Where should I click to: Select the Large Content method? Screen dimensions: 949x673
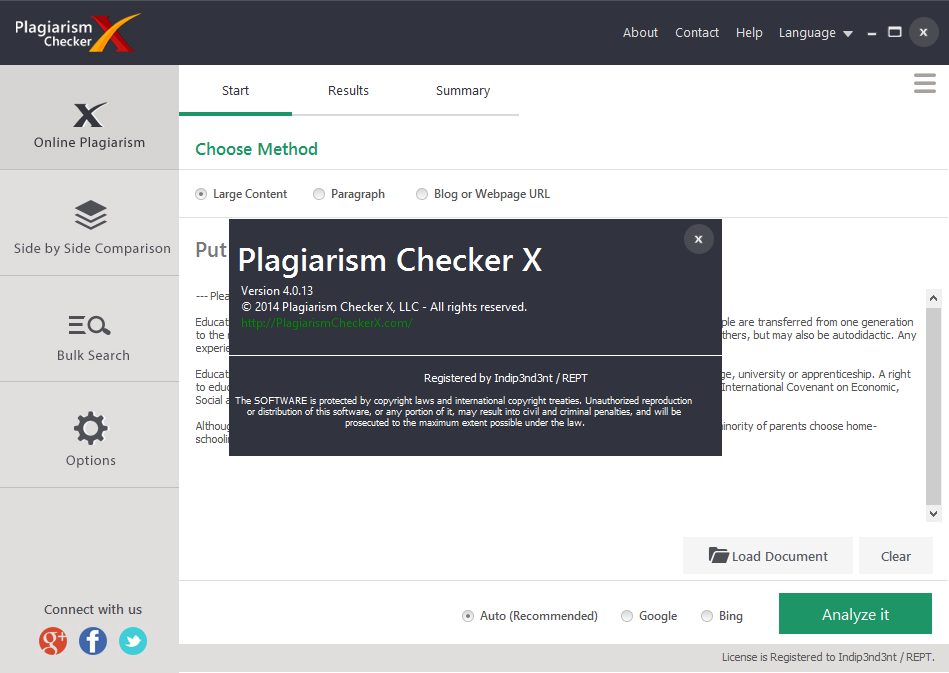(241, 194)
